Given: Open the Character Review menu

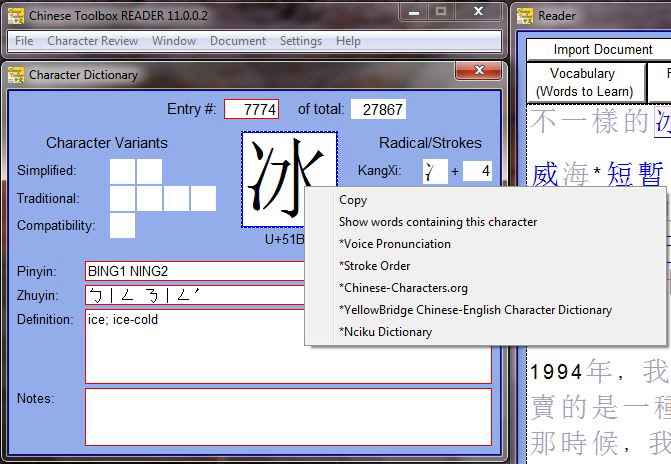Looking at the screenshot, I should point(92,41).
